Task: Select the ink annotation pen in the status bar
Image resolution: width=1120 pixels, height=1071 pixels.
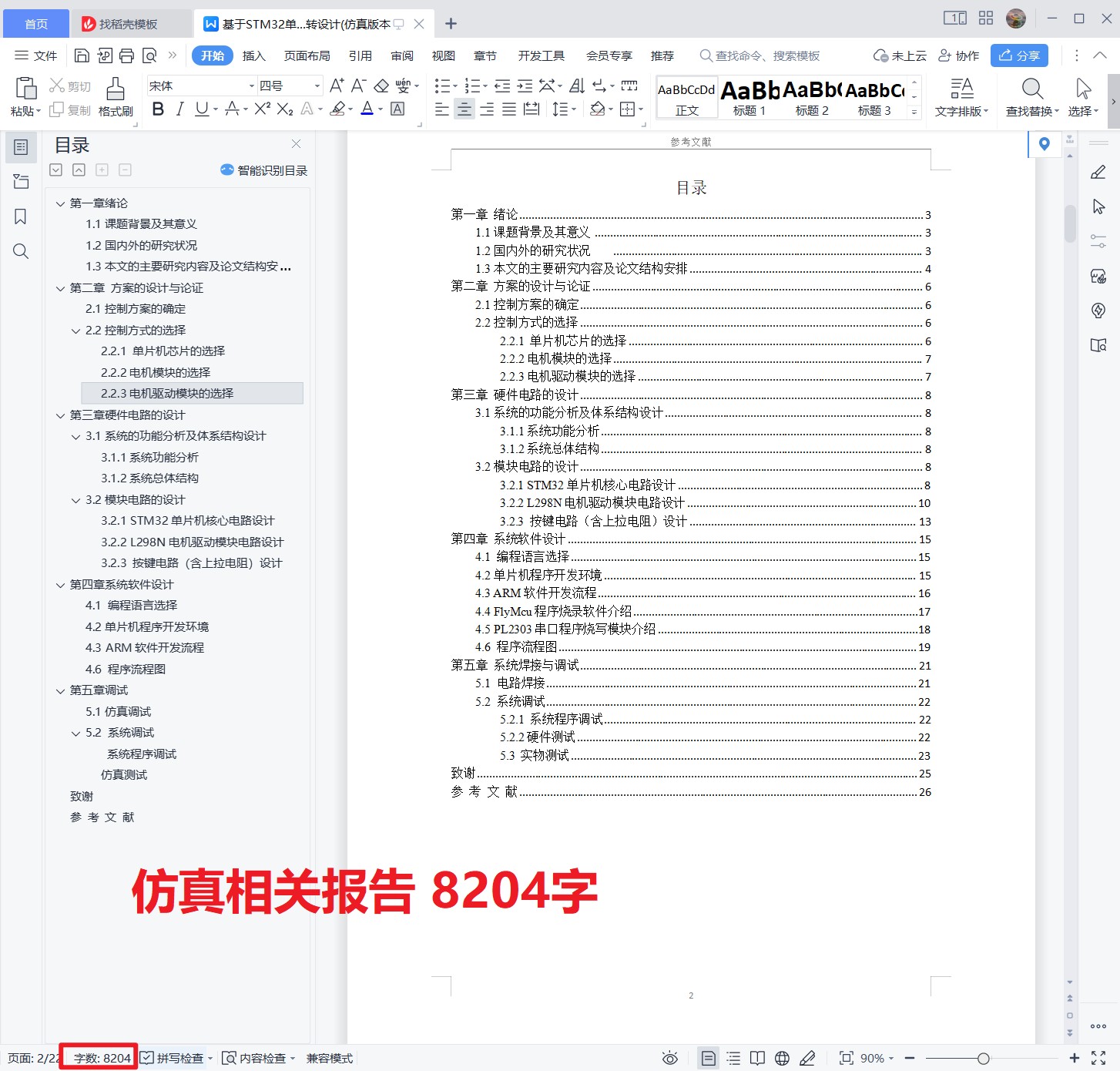Action: click(807, 1058)
